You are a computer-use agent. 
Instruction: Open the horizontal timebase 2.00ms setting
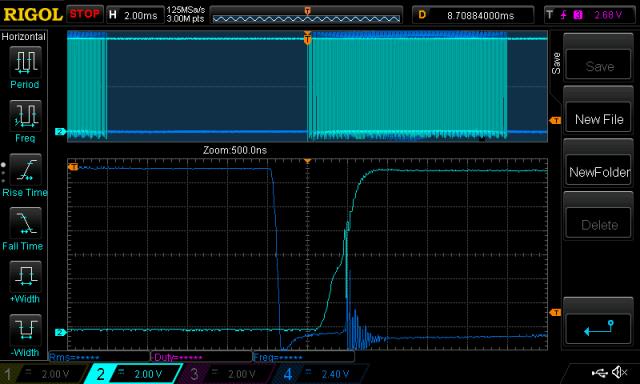[x=135, y=15]
